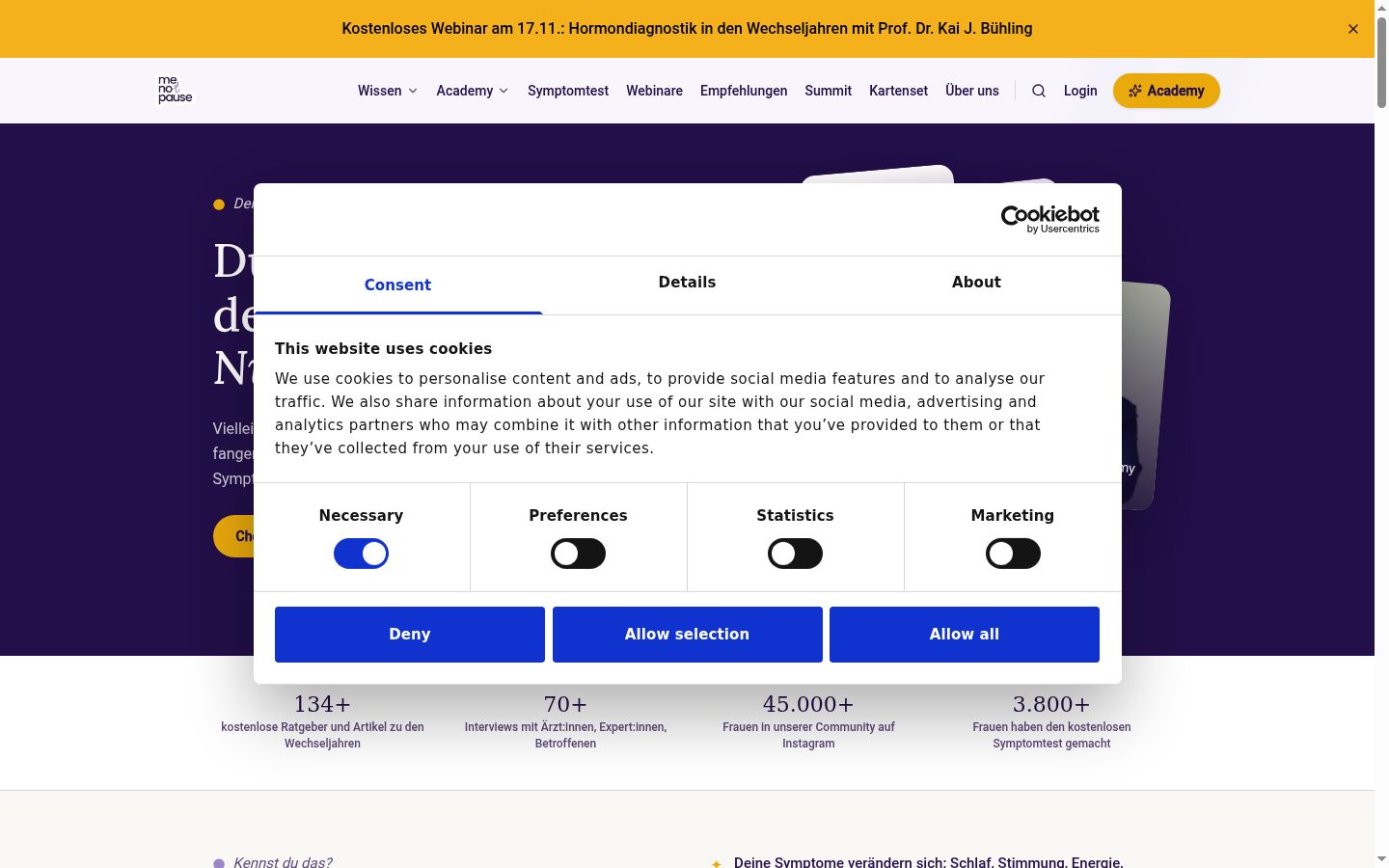Screen dimensions: 1389x868
Task: Click the me no pause logo
Action: (176, 90)
